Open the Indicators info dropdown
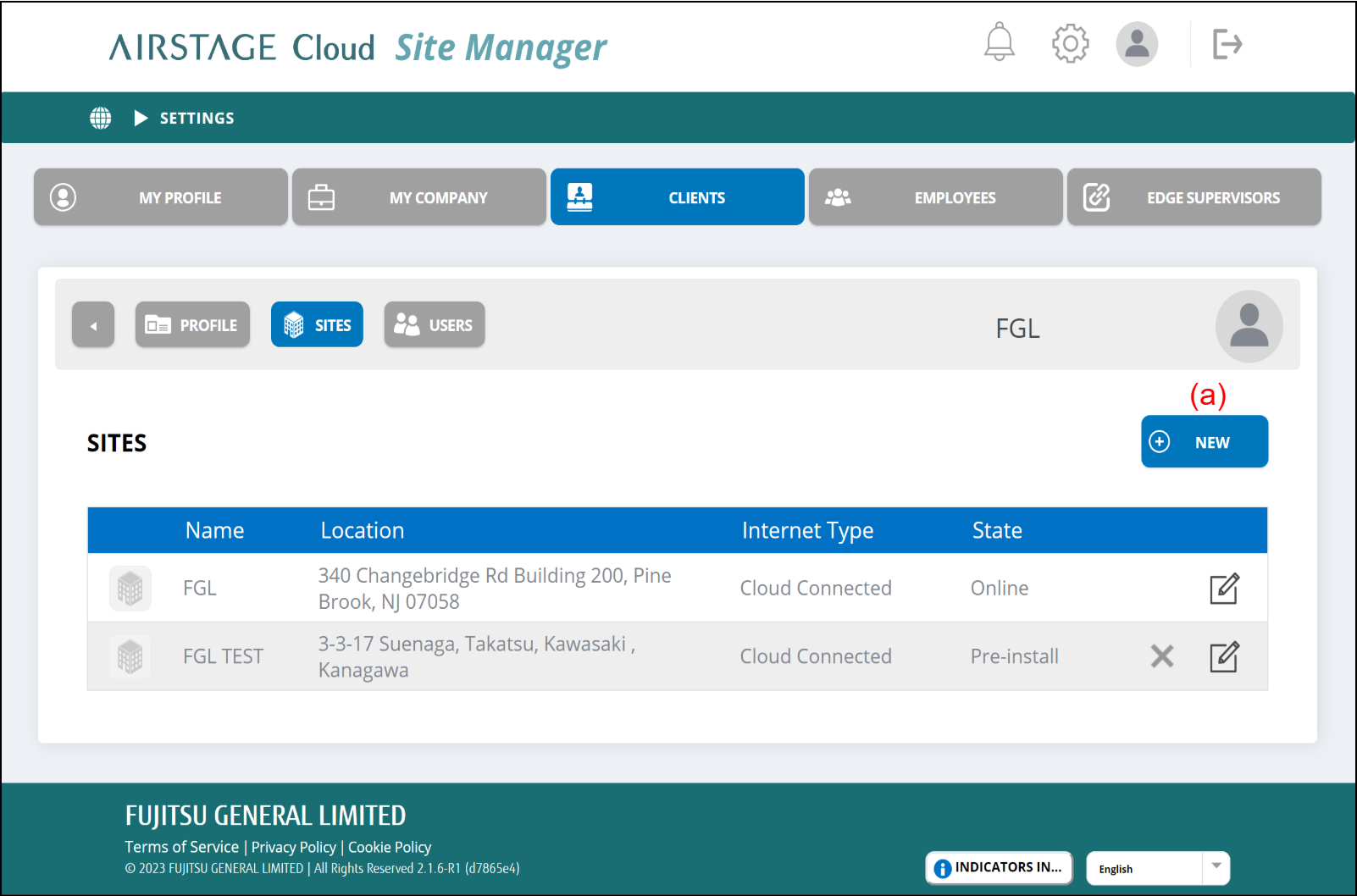Image resolution: width=1357 pixels, height=896 pixels. (999, 867)
